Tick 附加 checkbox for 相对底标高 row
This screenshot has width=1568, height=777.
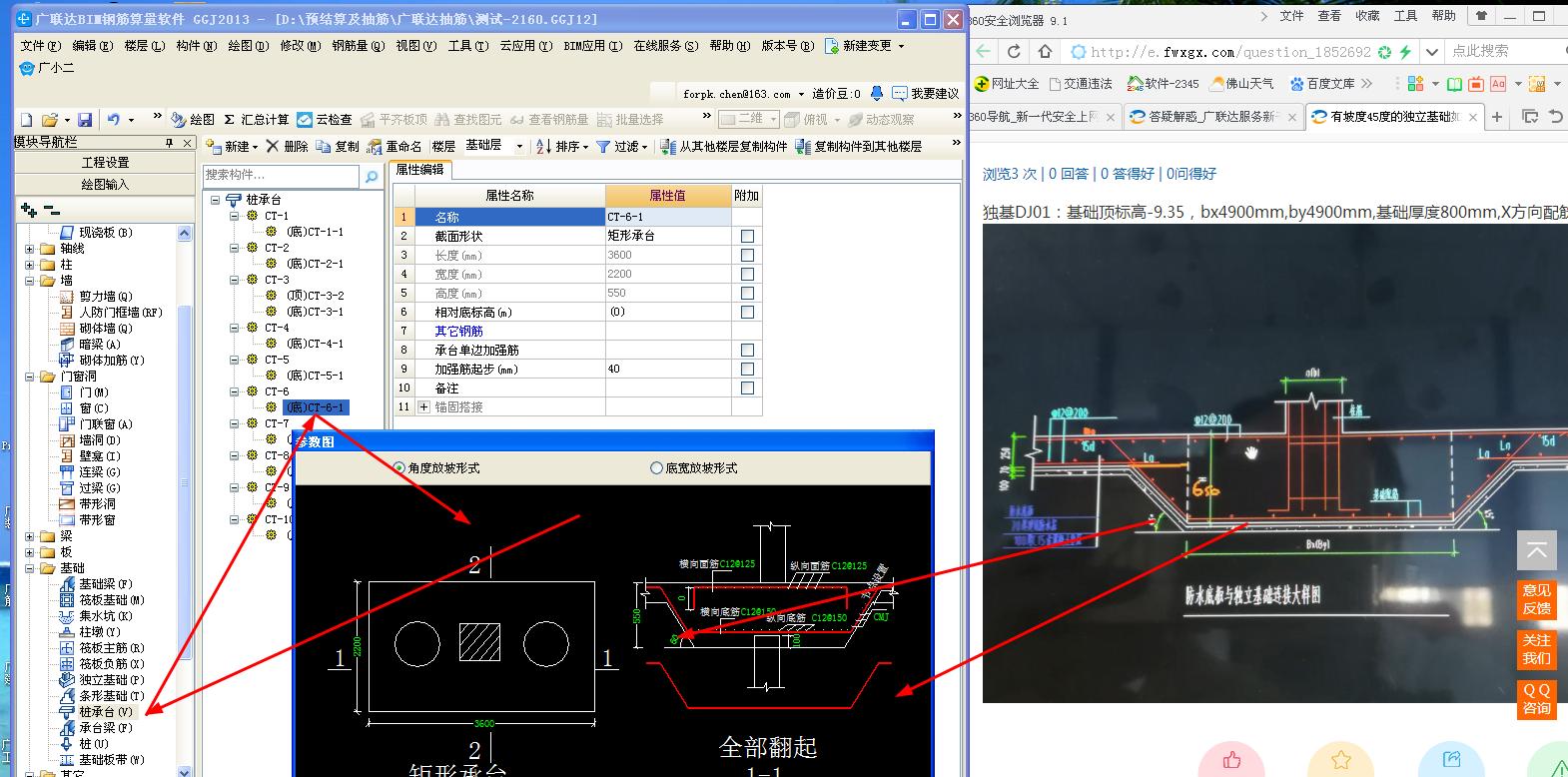point(747,313)
